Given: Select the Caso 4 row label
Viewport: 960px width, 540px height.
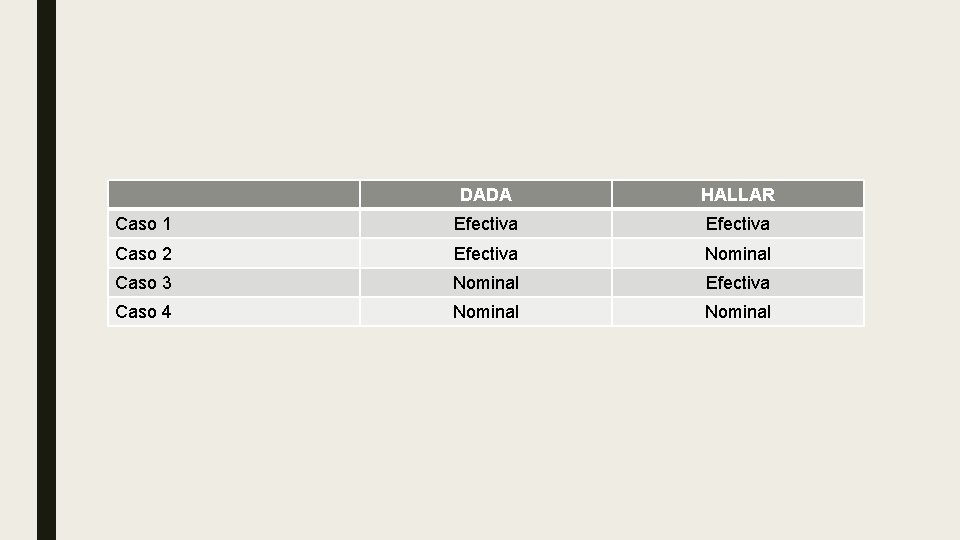Looking at the screenshot, I should click(234, 312).
